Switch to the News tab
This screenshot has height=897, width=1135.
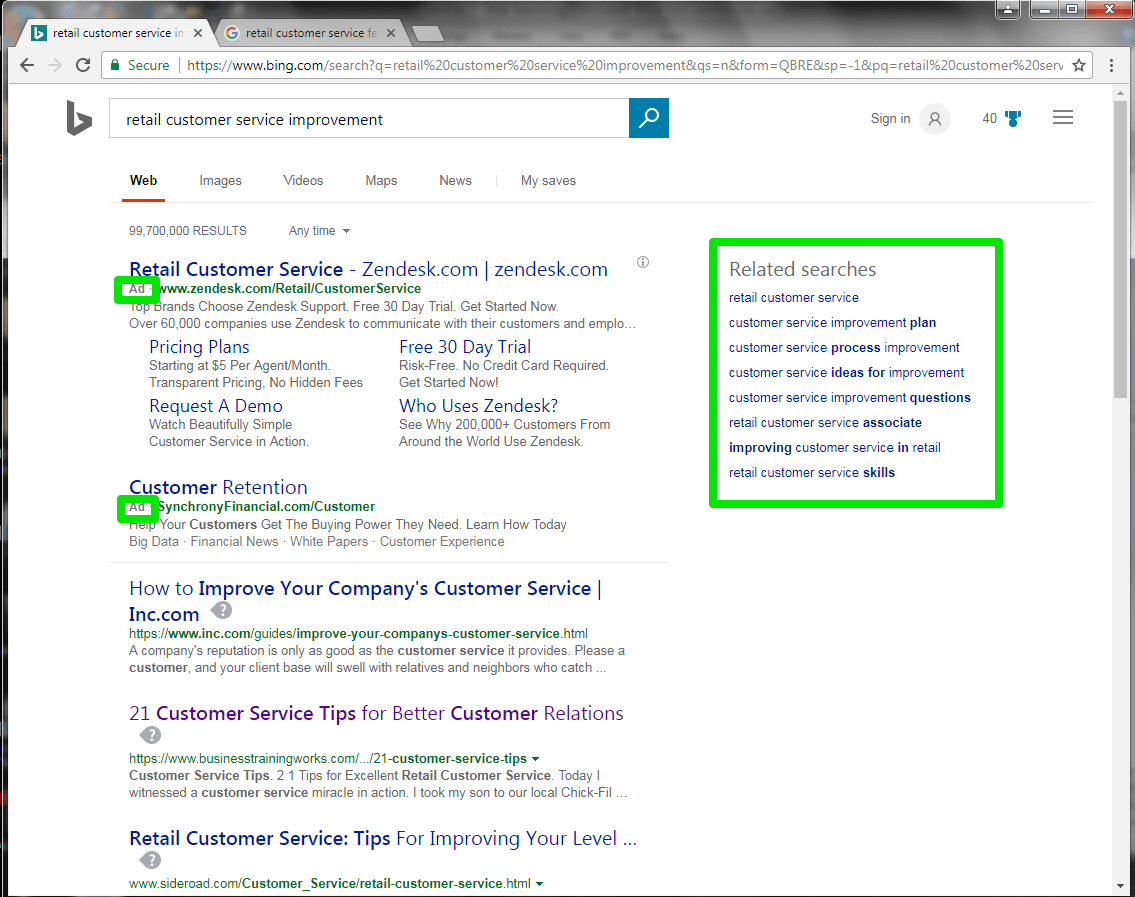pos(455,180)
